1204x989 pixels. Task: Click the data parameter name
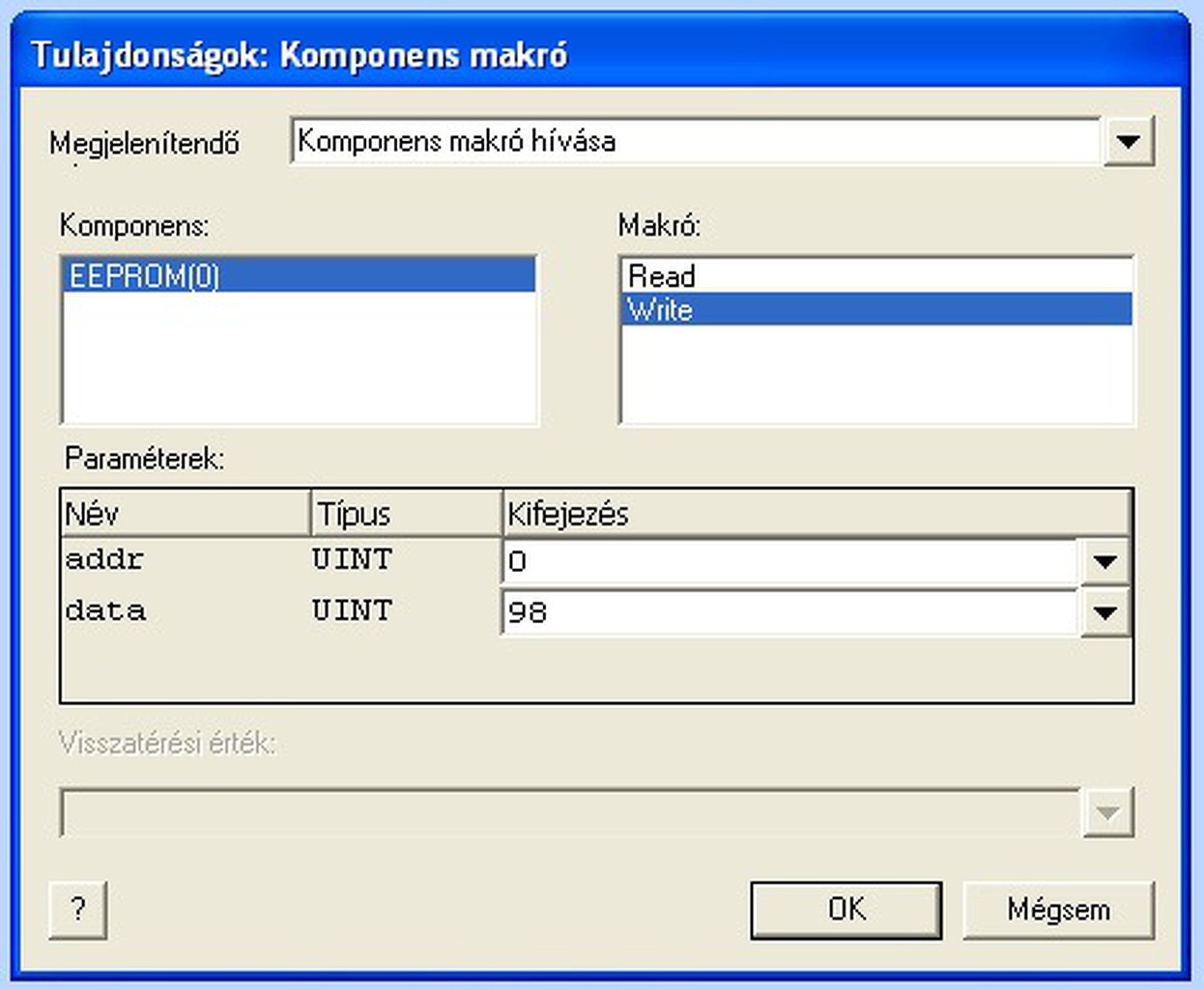coord(105,610)
